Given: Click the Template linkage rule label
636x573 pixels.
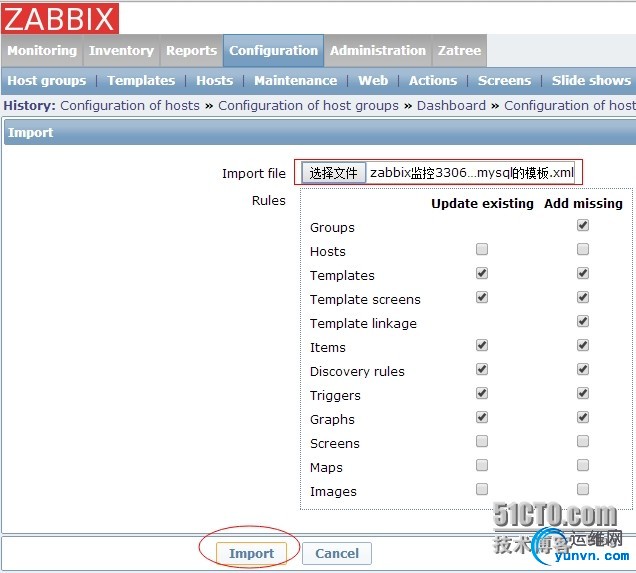Looking at the screenshot, I should coord(363,324).
